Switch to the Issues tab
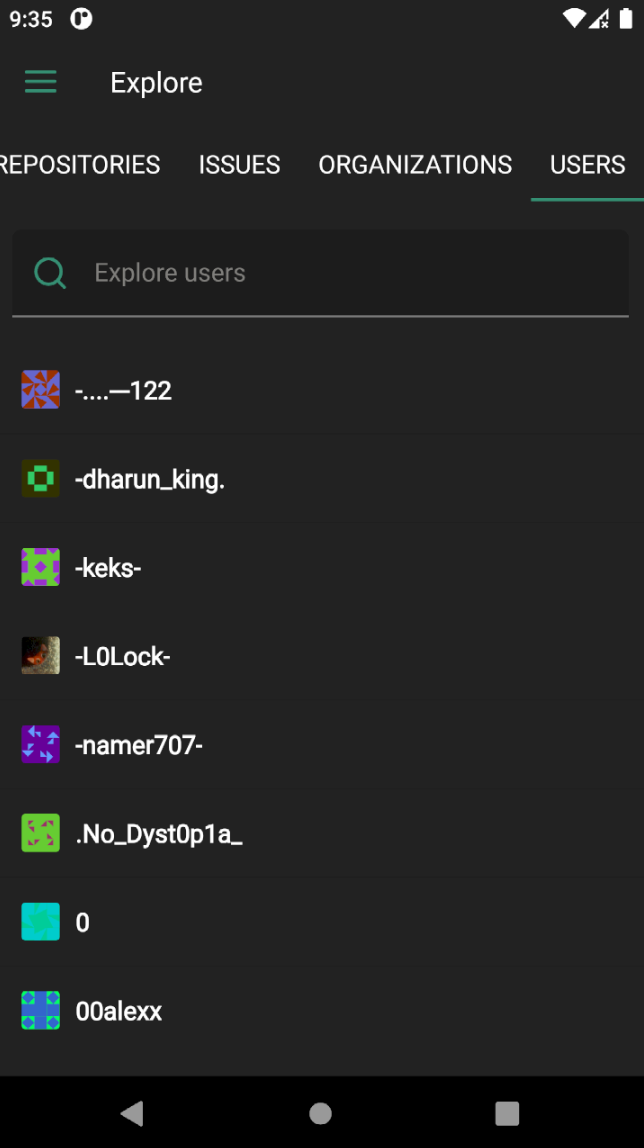Image resolution: width=644 pixels, height=1148 pixels. [239, 165]
